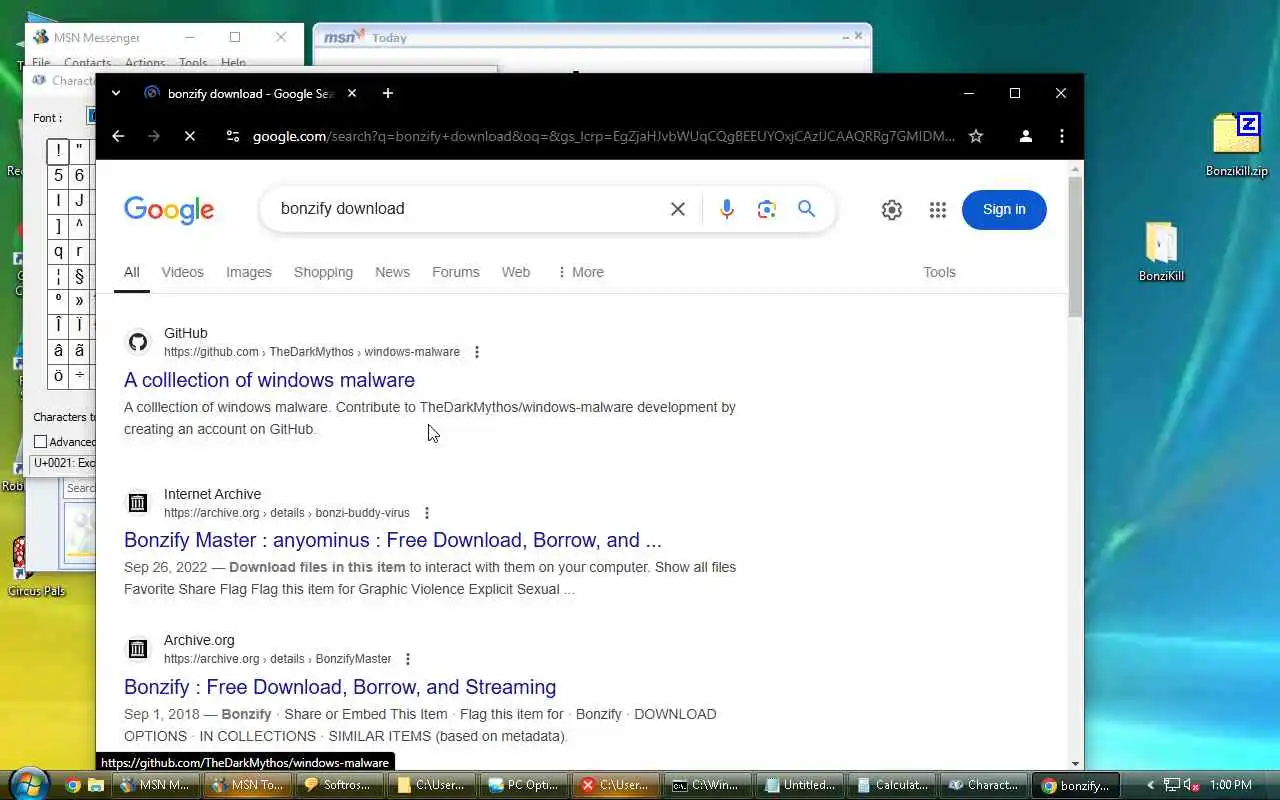
Task: Open the Windows Start orb
Action: click(x=27, y=783)
